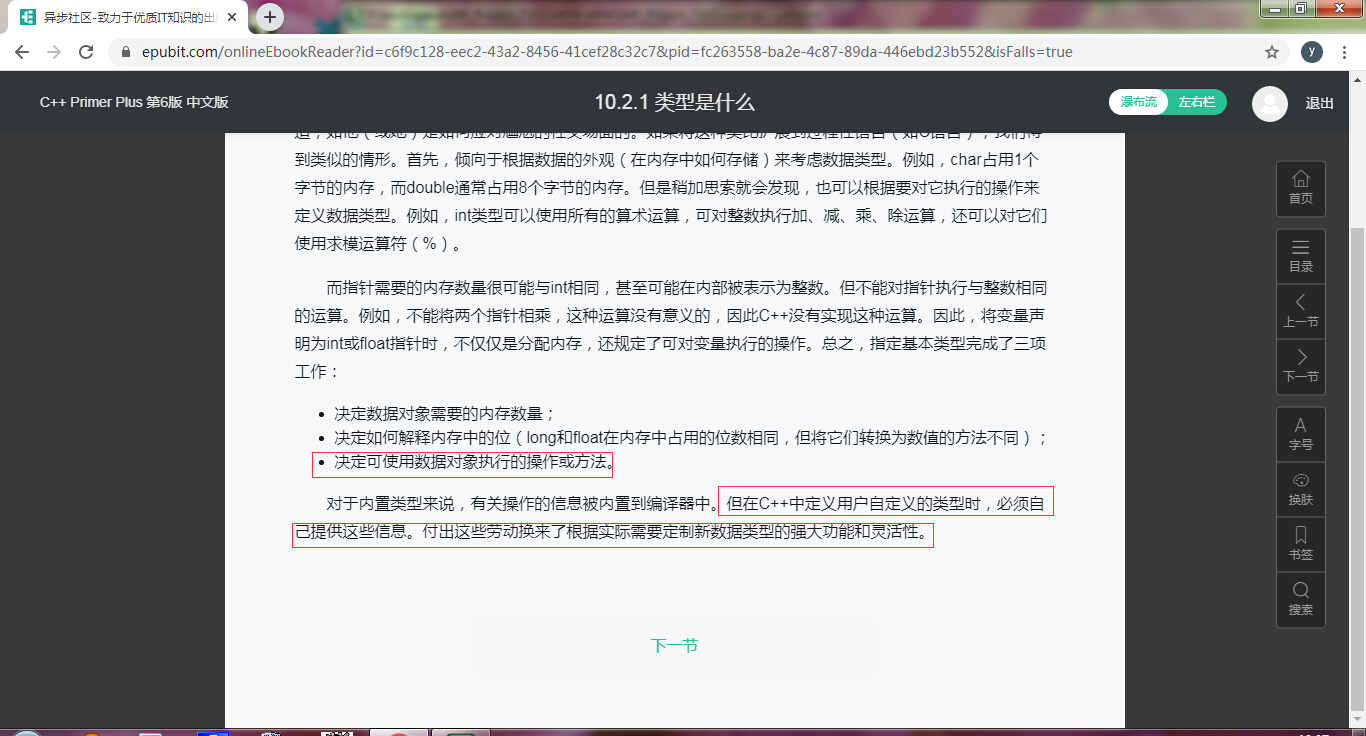This screenshot has height=736, width=1366.
Task: Click inside the browser address bar
Action: click(x=600, y=52)
